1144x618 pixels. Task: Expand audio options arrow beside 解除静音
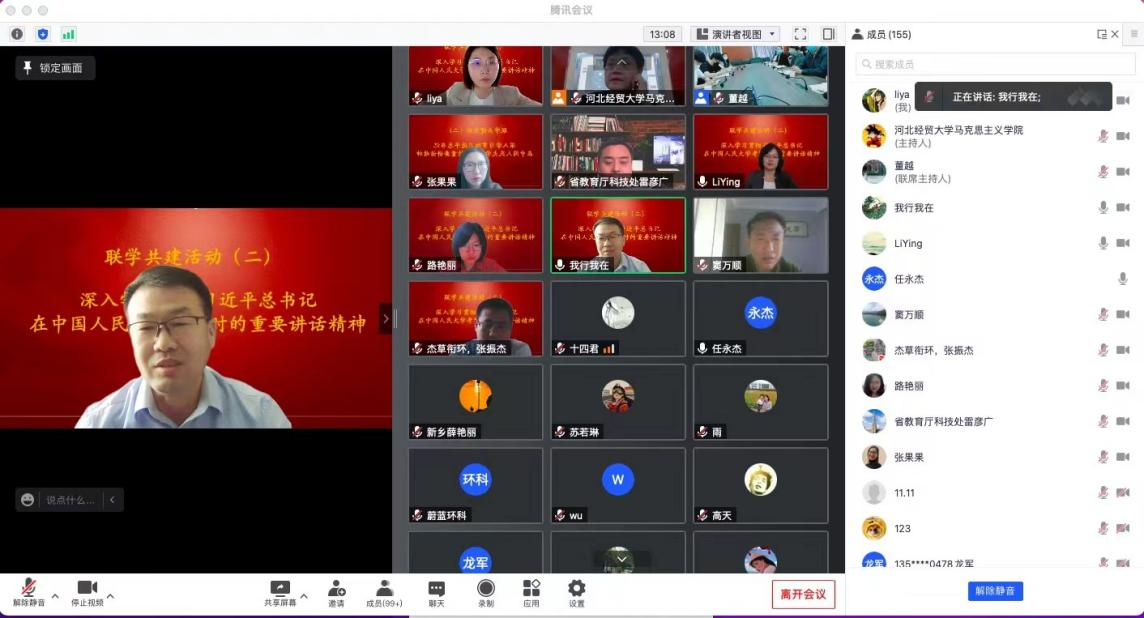click(x=55, y=596)
